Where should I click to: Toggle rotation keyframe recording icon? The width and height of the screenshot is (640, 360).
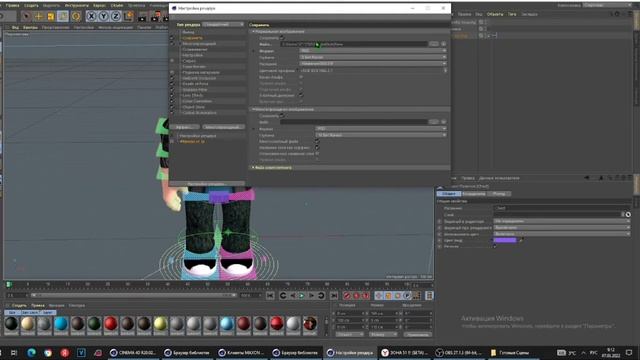[398, 296]
